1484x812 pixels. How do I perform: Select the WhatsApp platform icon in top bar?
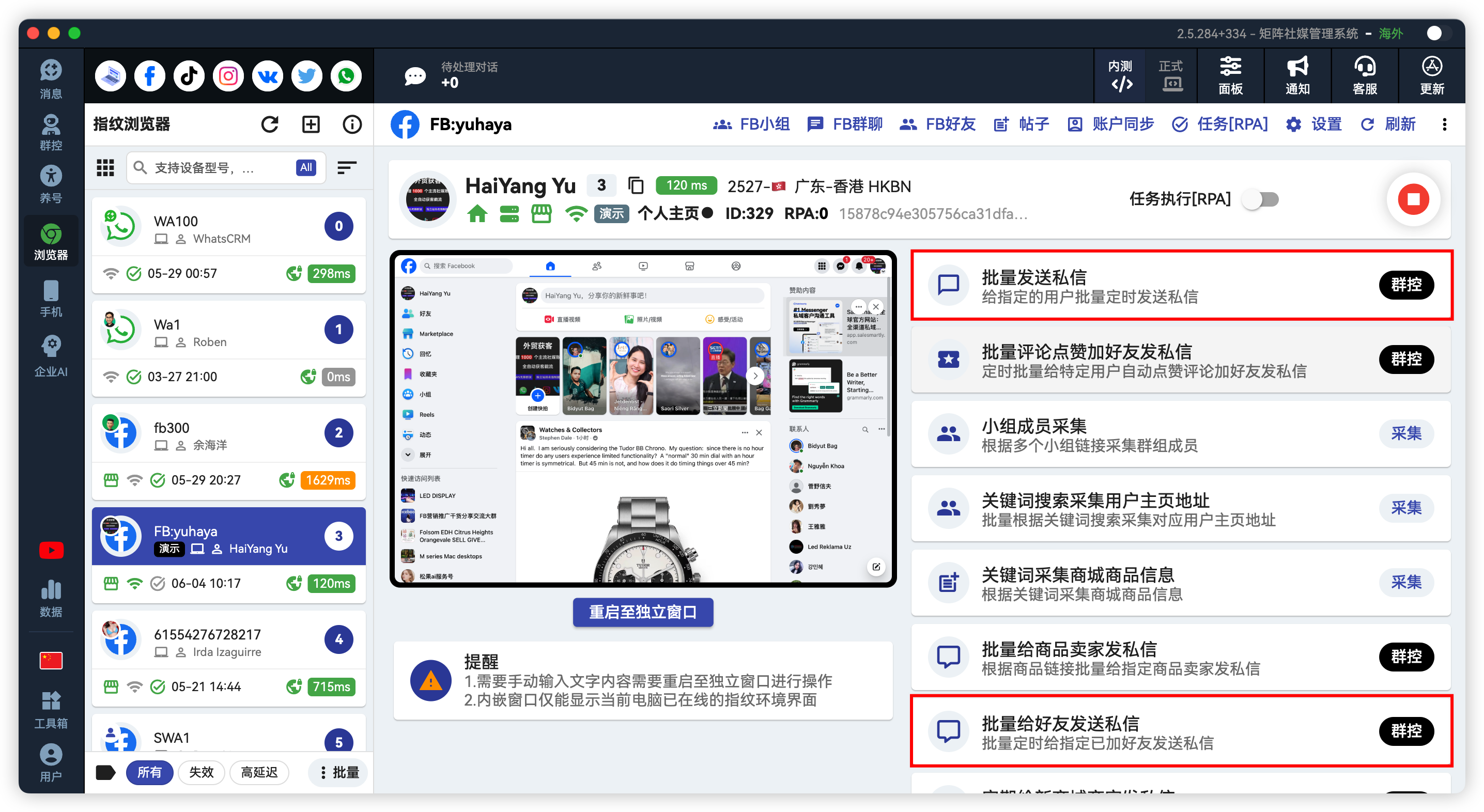coord(346,75)
